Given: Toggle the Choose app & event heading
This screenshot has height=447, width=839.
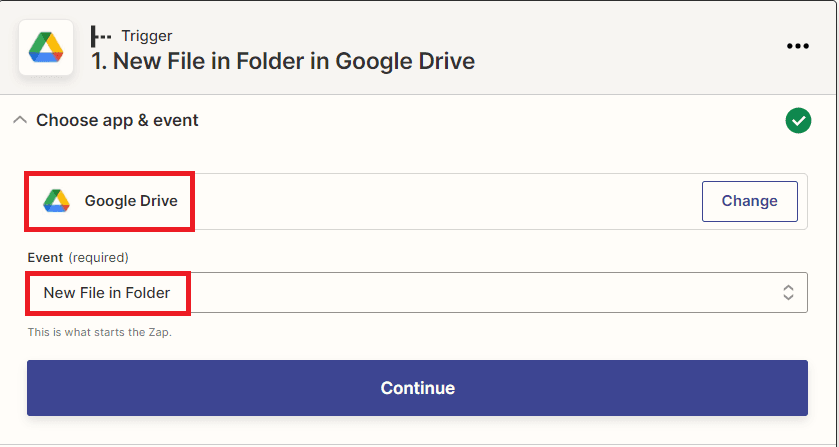Looking at the screenshot, I should click(117, 120).
